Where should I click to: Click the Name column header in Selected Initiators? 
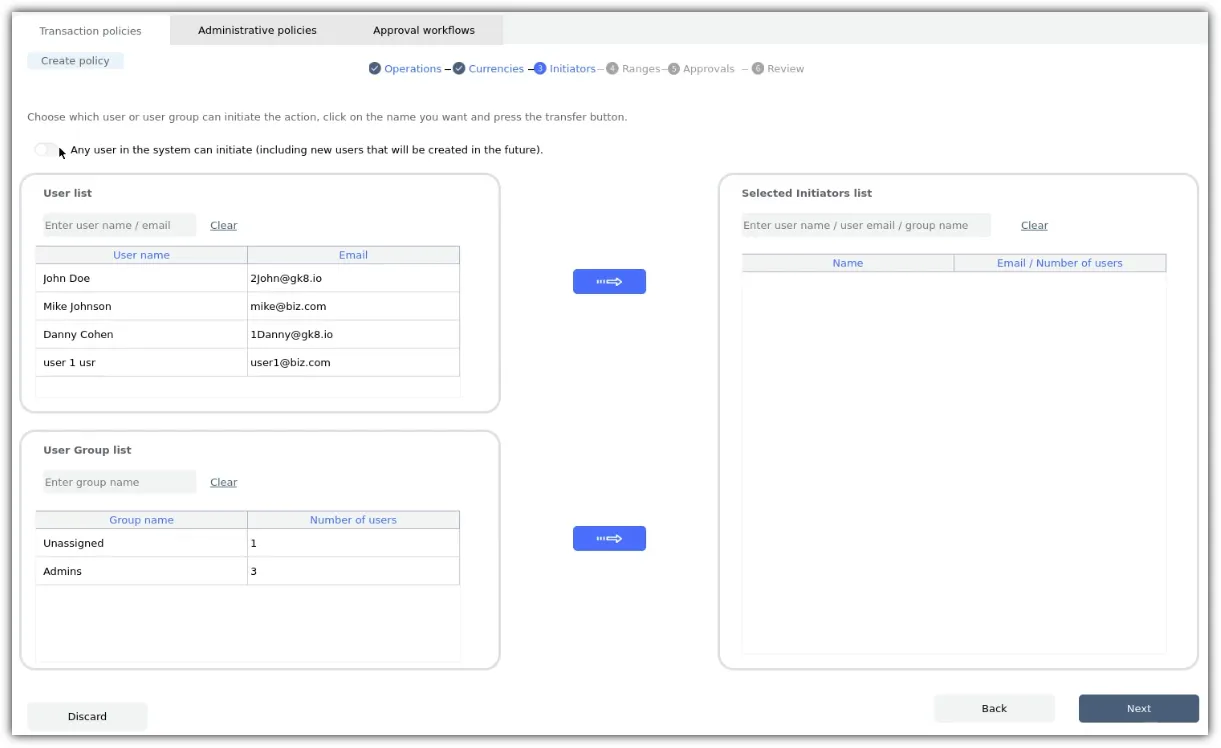[x=848, y=263]
